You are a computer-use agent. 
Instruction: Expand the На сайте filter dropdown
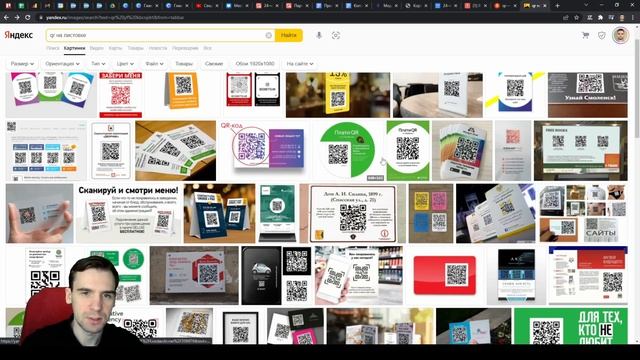[x=300, y=64]
